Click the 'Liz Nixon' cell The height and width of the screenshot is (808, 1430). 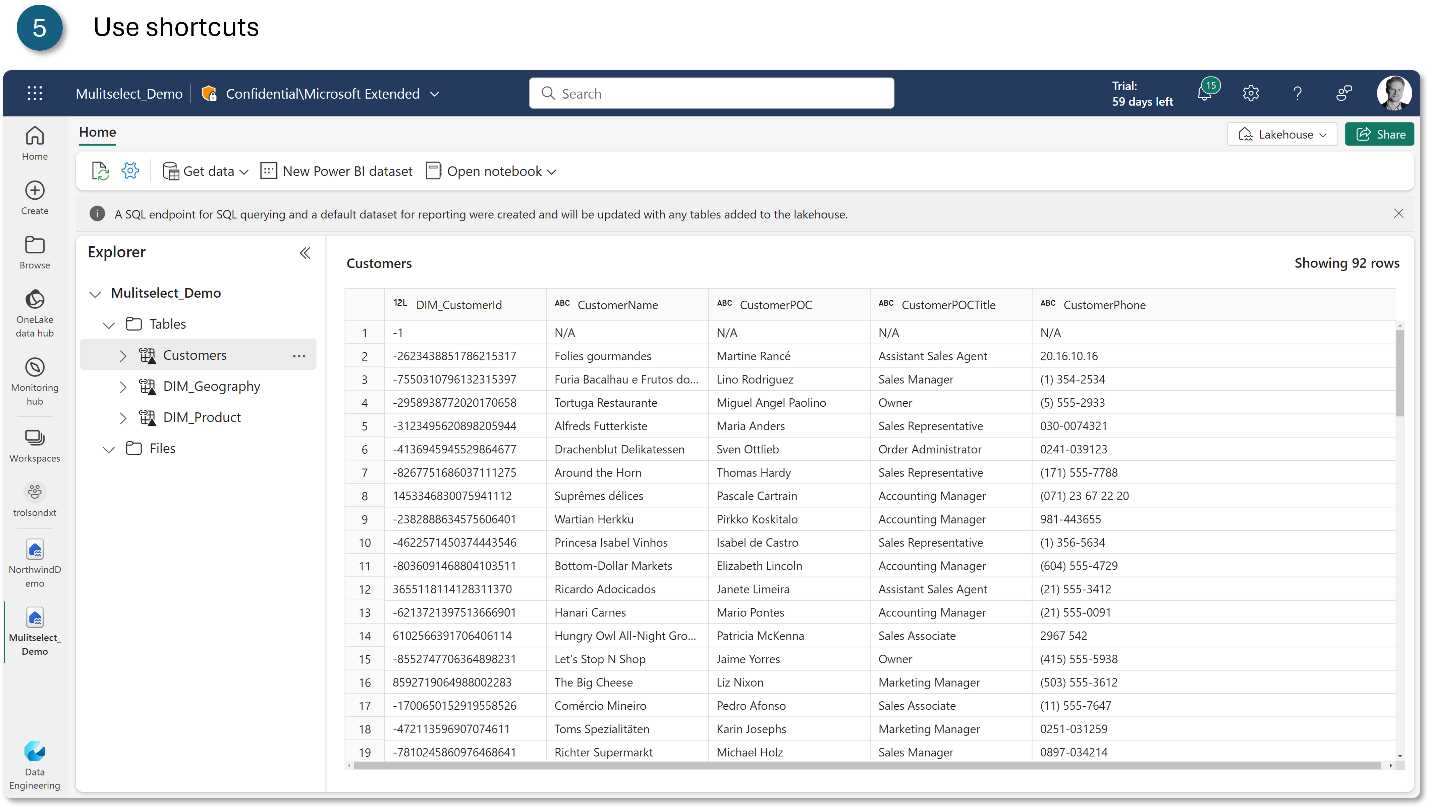click(x=789, y=682)
